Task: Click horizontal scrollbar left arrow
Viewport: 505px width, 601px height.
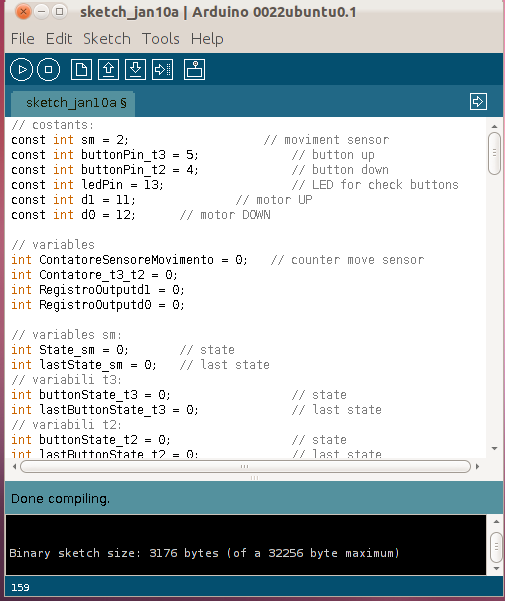Action: 15,466
